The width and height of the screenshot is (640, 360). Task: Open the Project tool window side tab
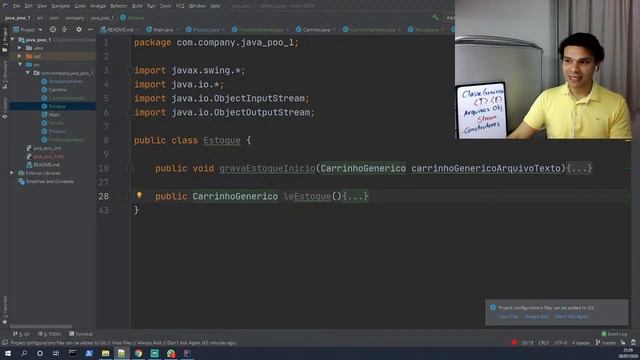5,39
